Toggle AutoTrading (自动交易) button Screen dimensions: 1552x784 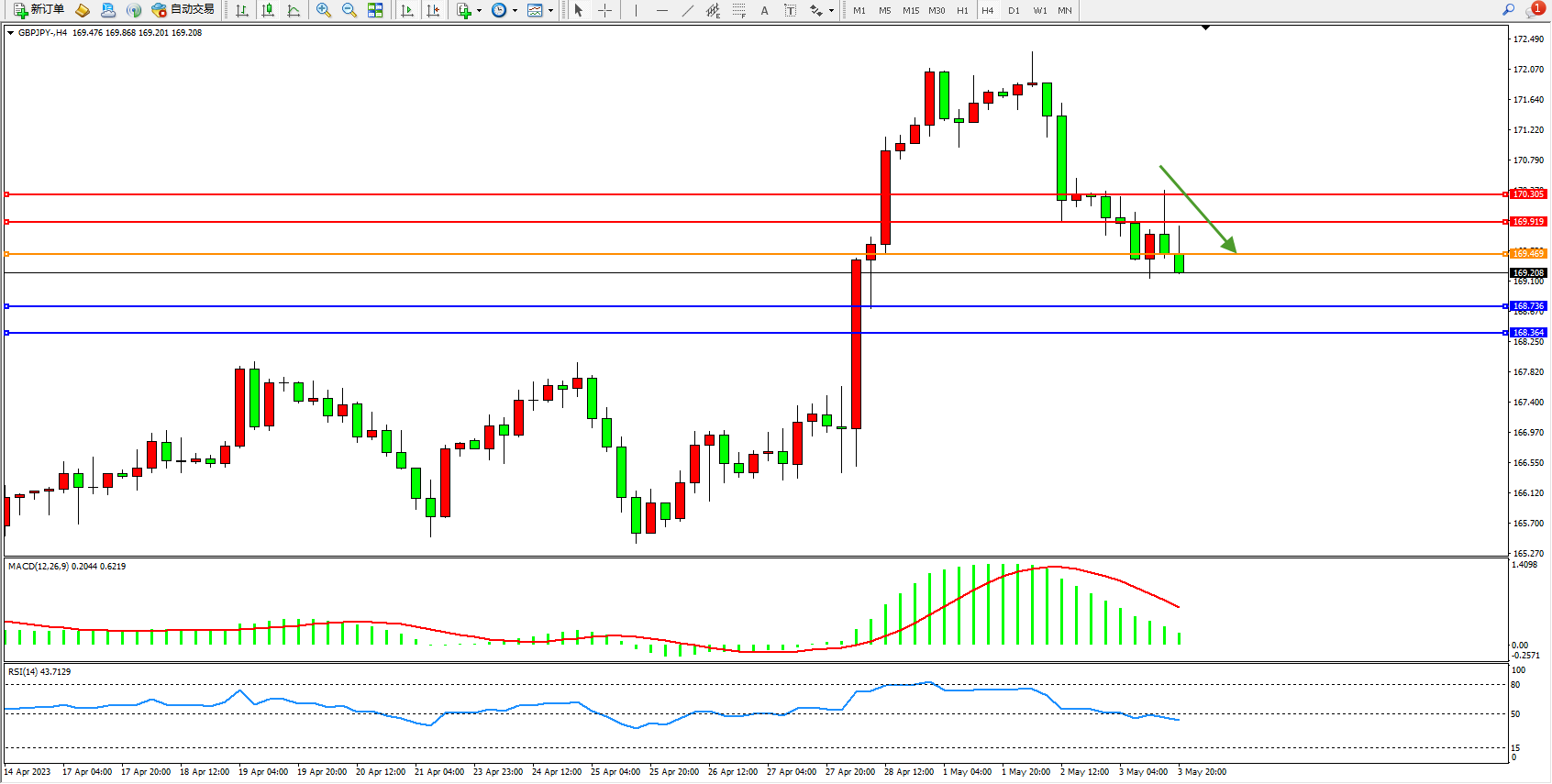click(183, 10)
